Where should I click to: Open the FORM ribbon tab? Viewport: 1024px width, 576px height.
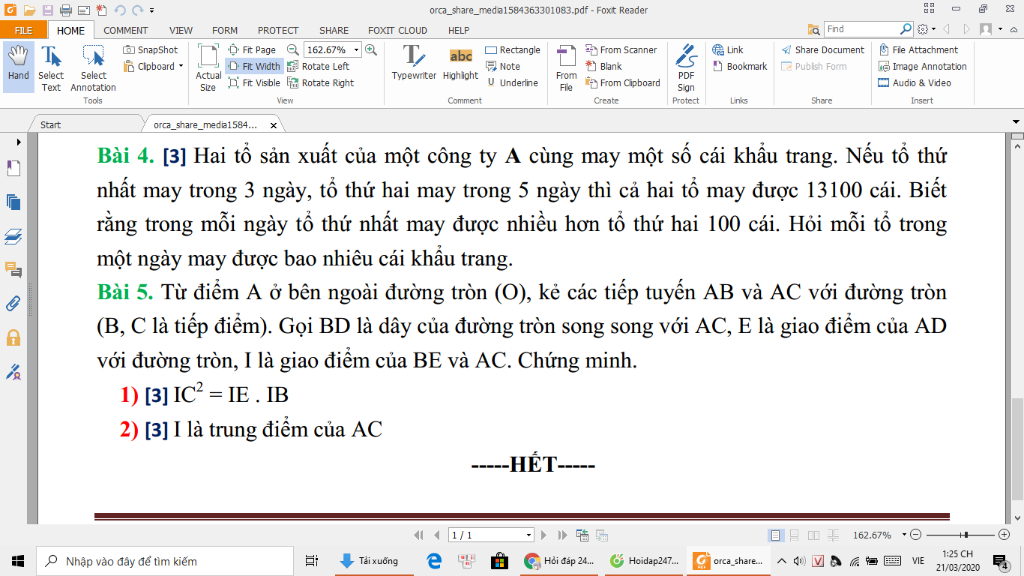click(225, 30)
